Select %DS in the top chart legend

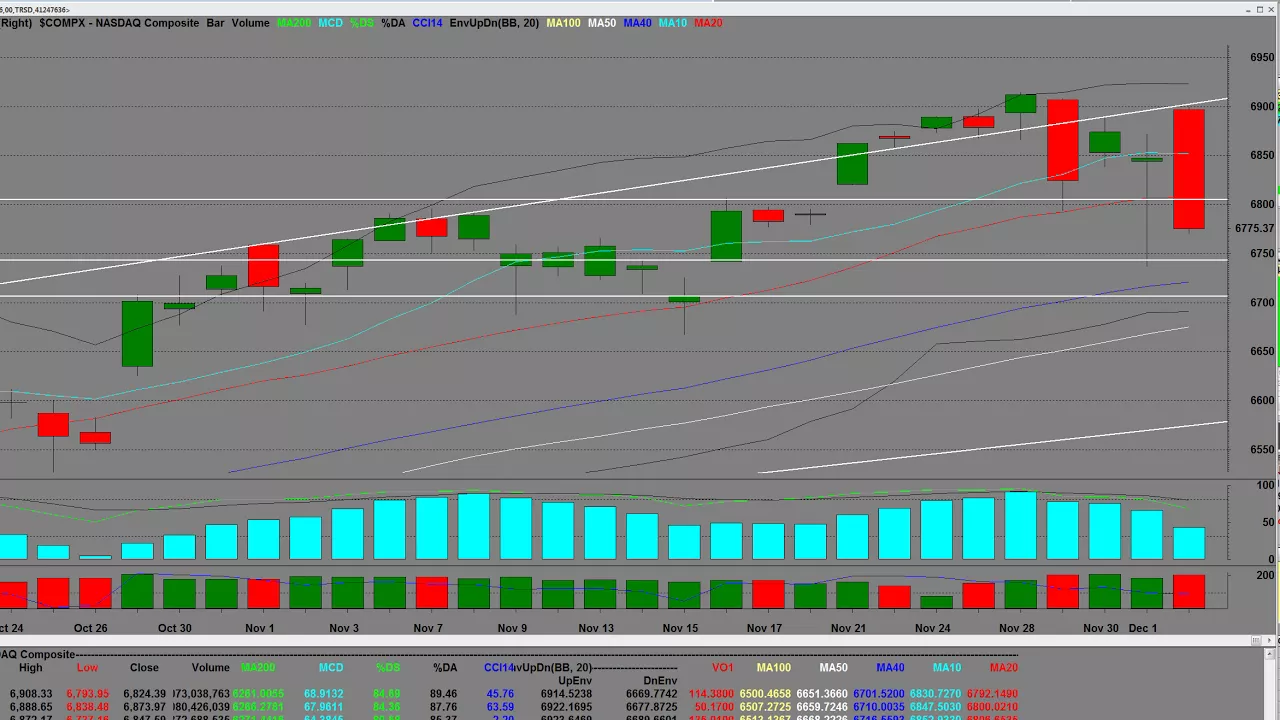362,23
